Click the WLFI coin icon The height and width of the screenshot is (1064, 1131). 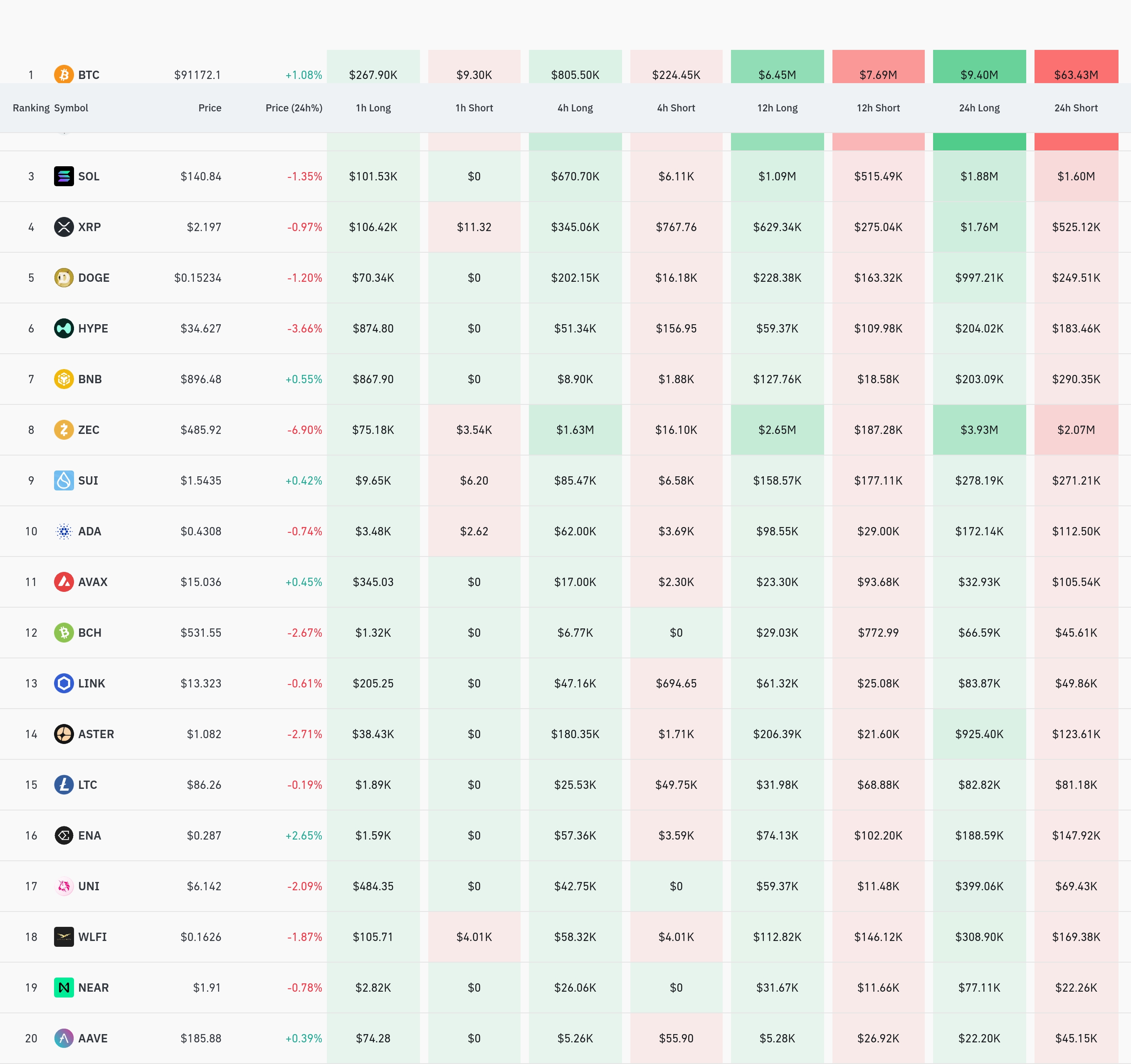coord(64,937)
